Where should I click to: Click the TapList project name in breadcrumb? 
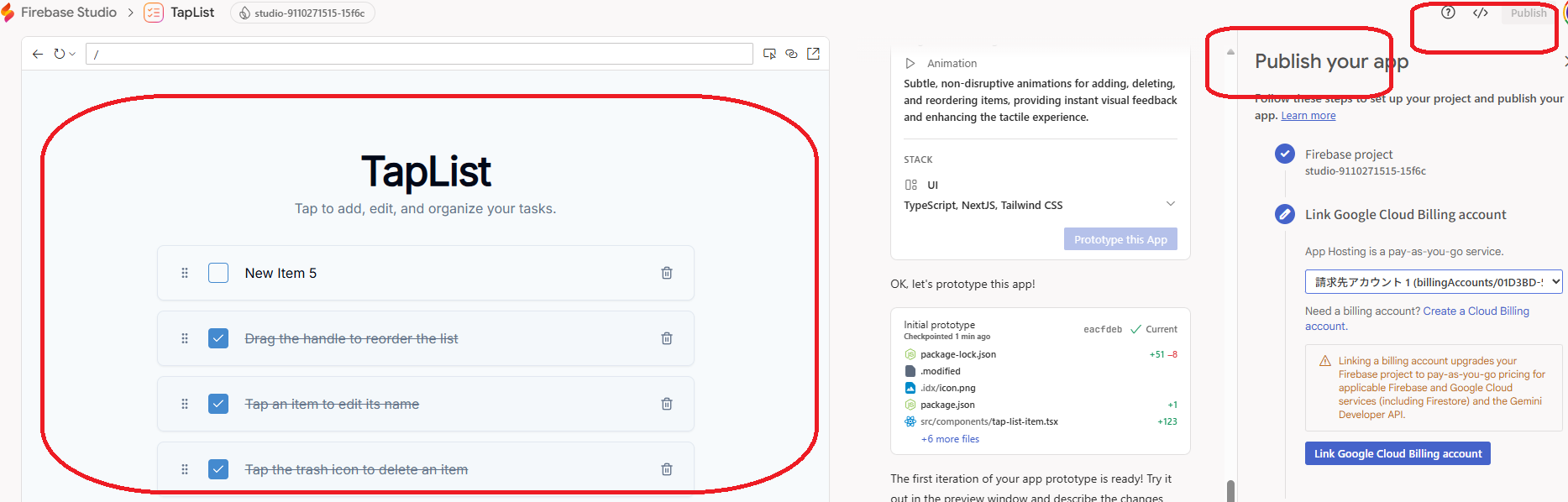(x=192, y=13)
